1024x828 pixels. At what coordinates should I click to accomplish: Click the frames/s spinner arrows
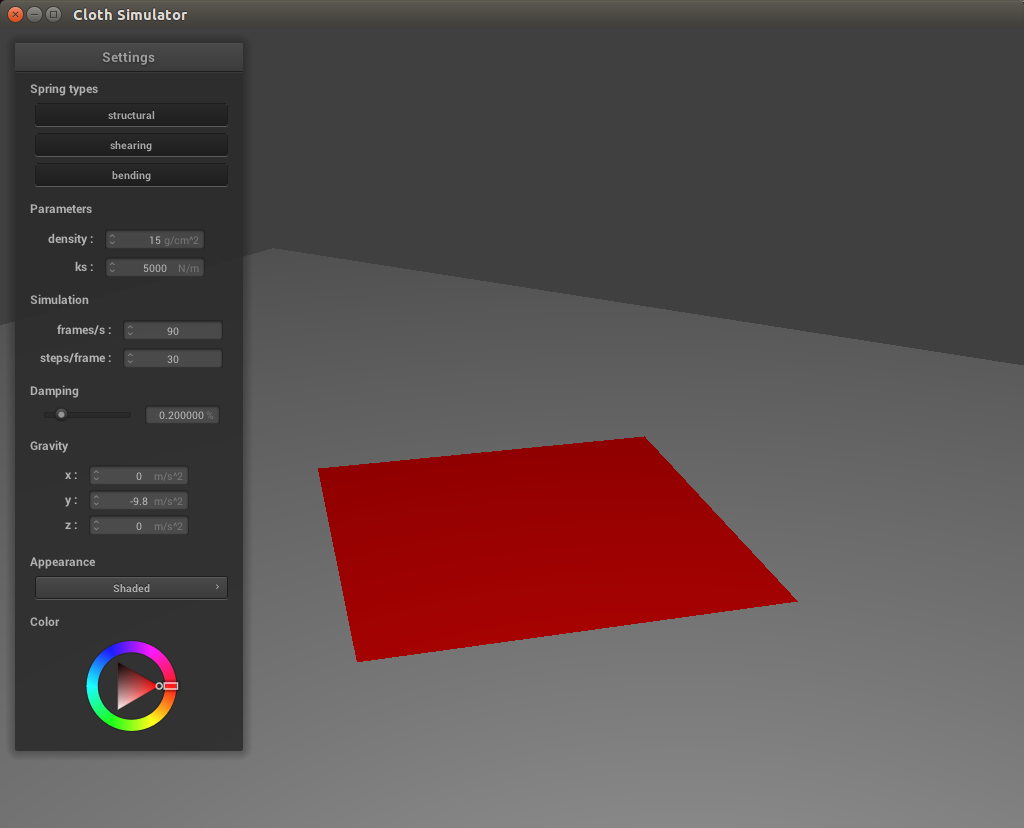point(130,331)
